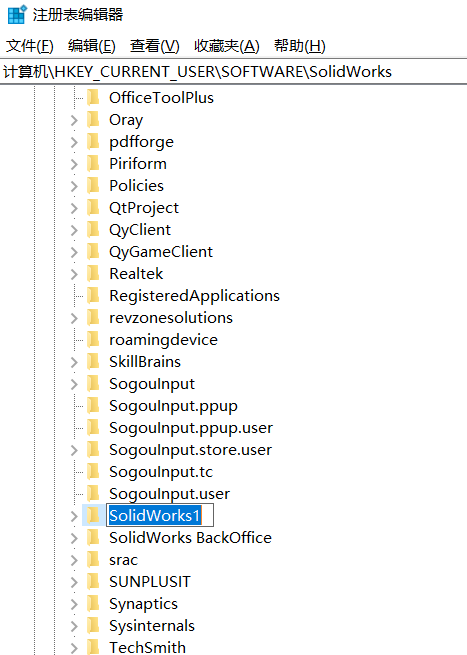Viewport: 467px width, 655px height.
Task: Click the SolidWorks1 folder icon
Action: coord(93,515)
